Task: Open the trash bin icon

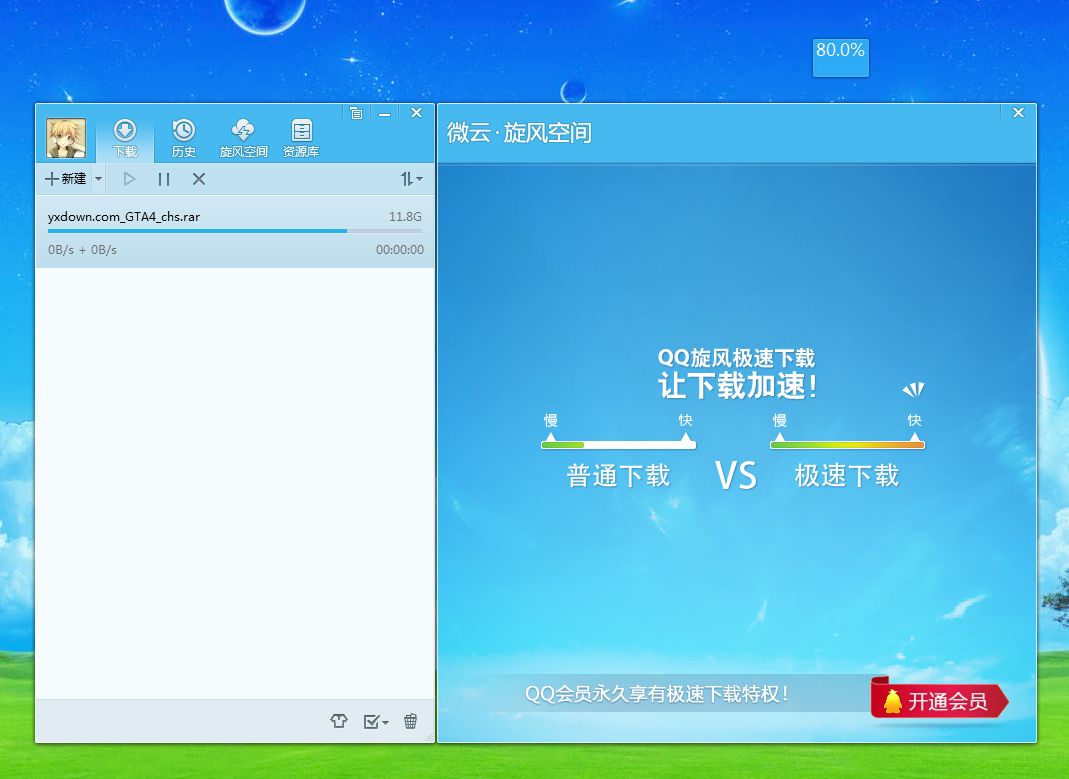Action: tap(410, 721)
